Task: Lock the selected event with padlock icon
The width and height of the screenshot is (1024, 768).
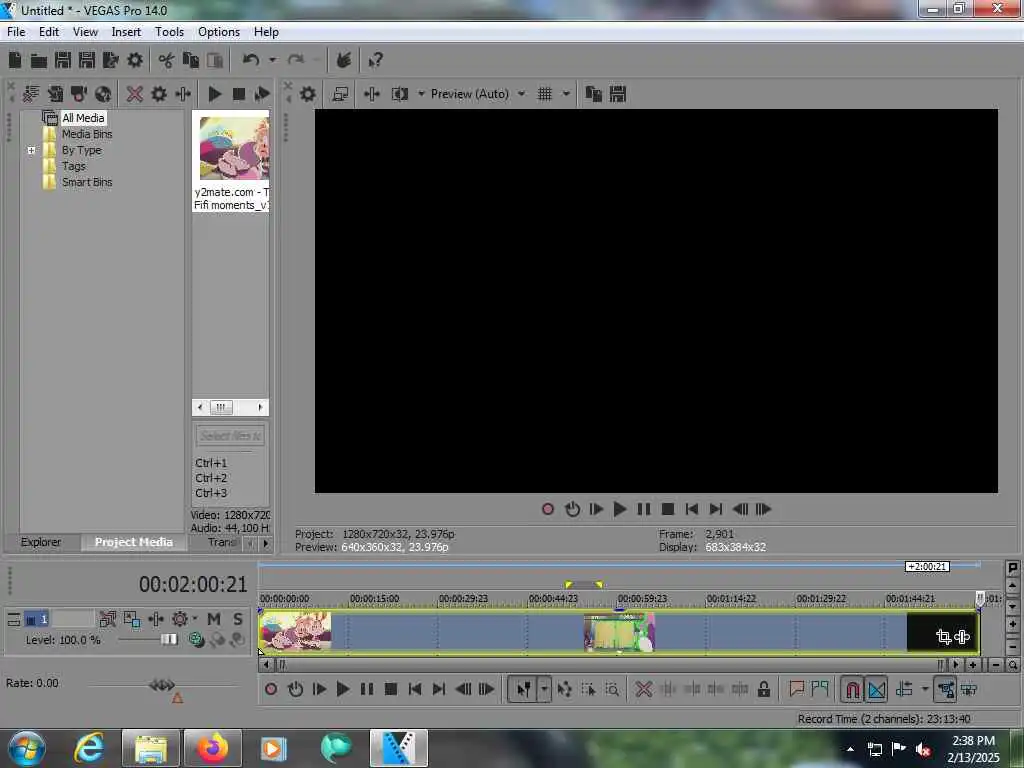Action: (x=763, y=689)
